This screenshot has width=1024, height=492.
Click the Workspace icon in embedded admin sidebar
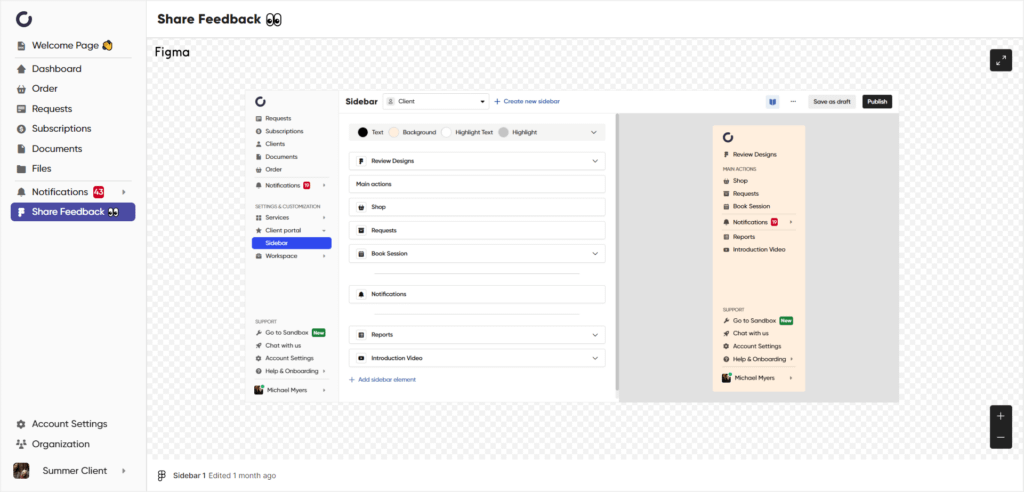(x=259, y=256)
